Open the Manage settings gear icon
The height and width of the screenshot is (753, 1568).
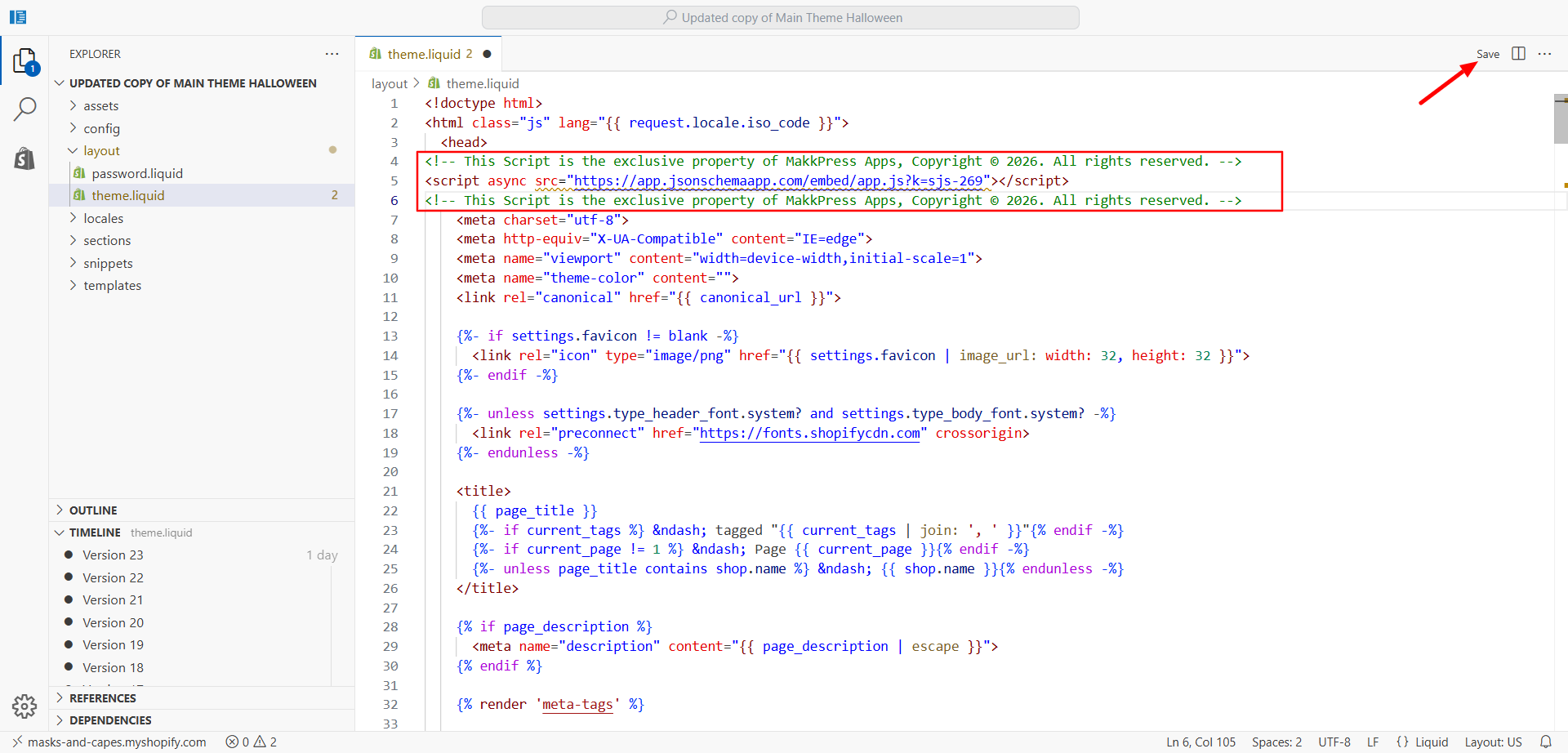pyautogui.click(x=24, y=706)
